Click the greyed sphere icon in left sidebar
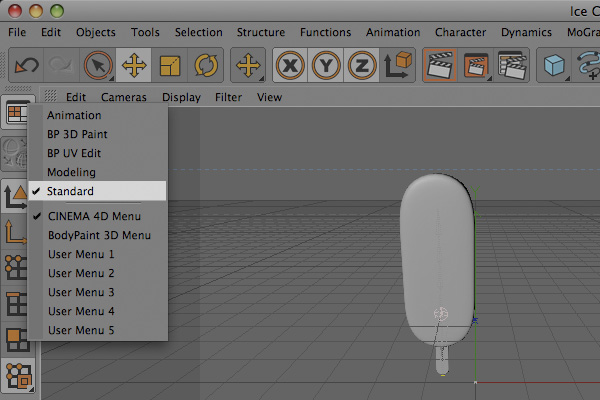 pyautogui.click(x=15, y=154)
